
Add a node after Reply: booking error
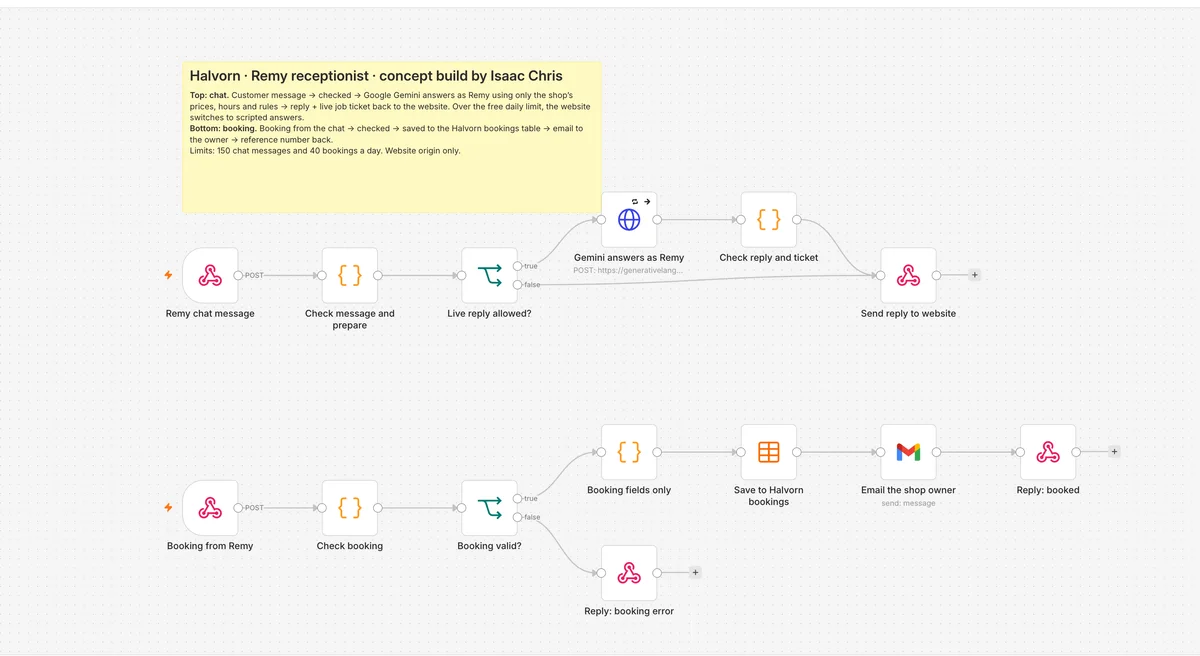tap(695, 572)
